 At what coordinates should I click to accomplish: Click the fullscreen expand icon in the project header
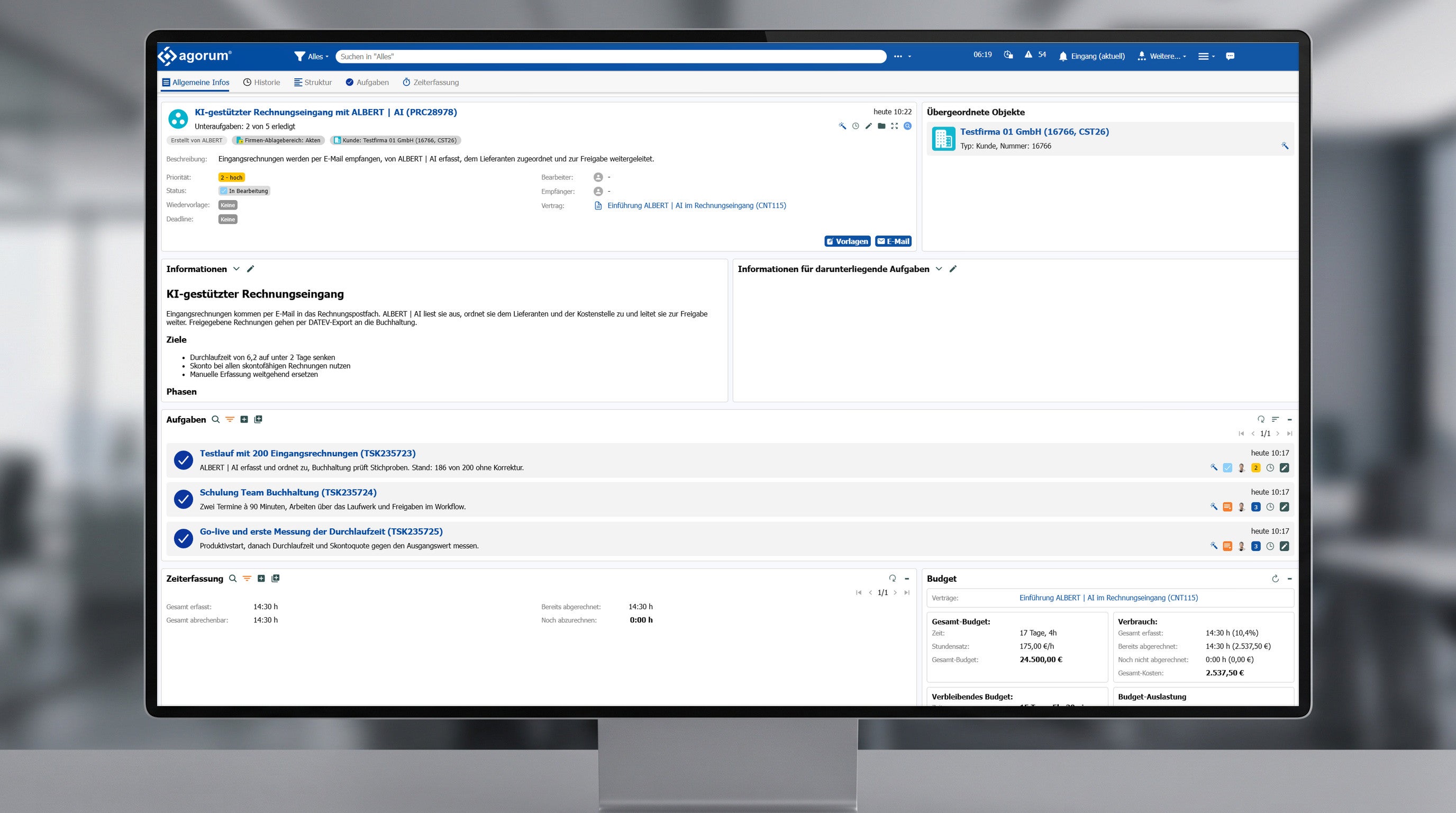pos(894,126)
